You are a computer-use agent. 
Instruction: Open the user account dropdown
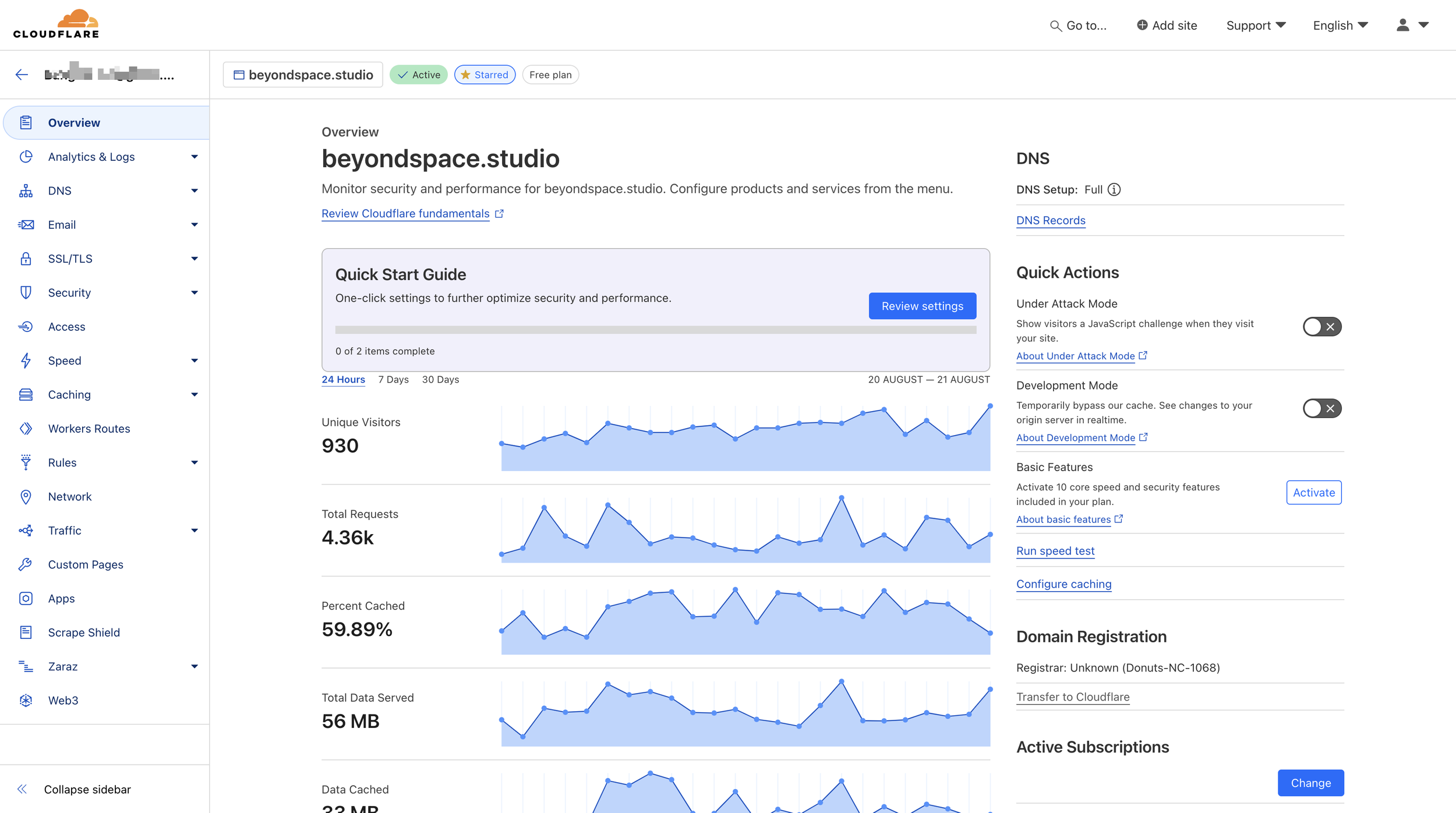tap(1412, 25)
